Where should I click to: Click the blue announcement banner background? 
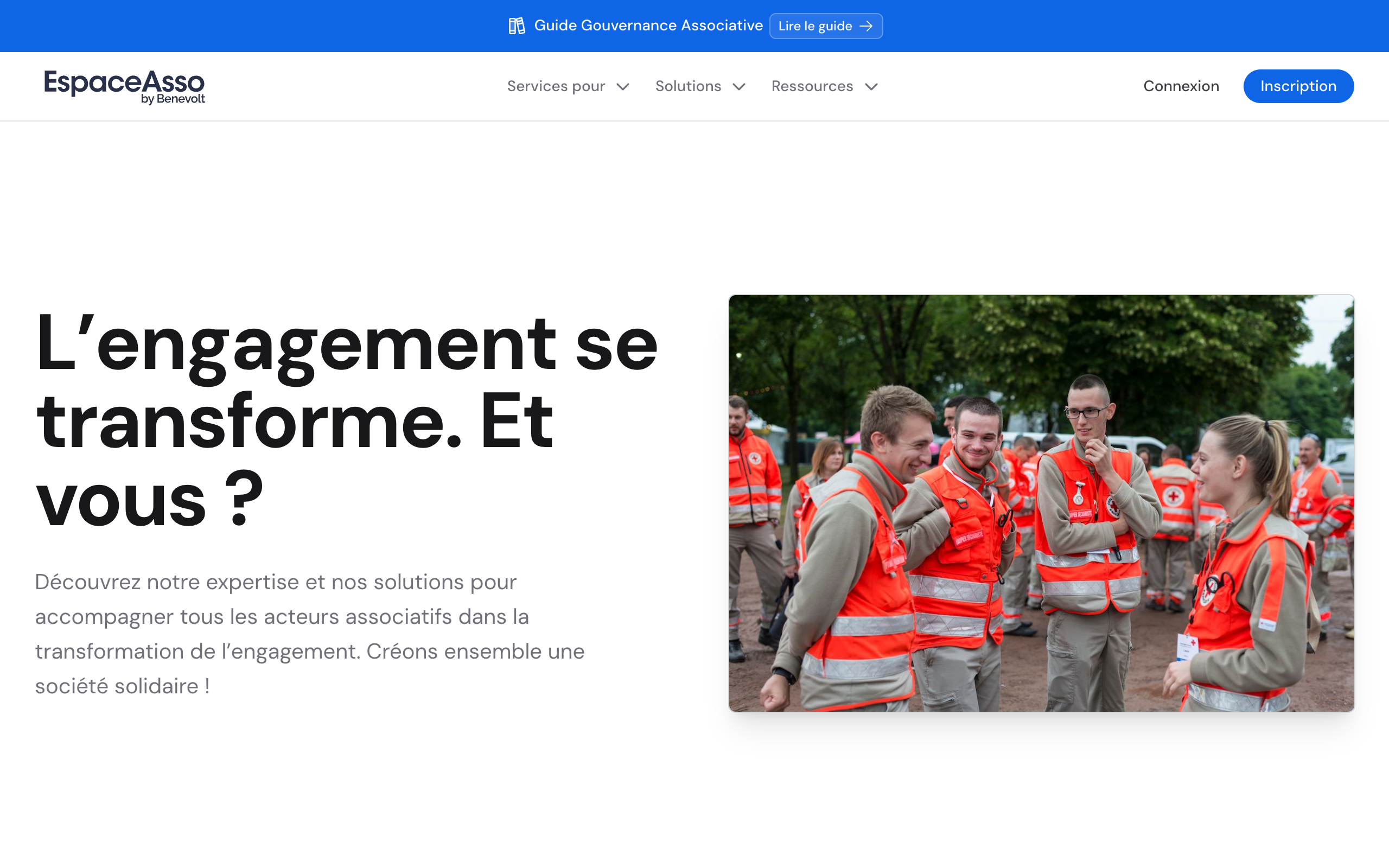point(230,26)
